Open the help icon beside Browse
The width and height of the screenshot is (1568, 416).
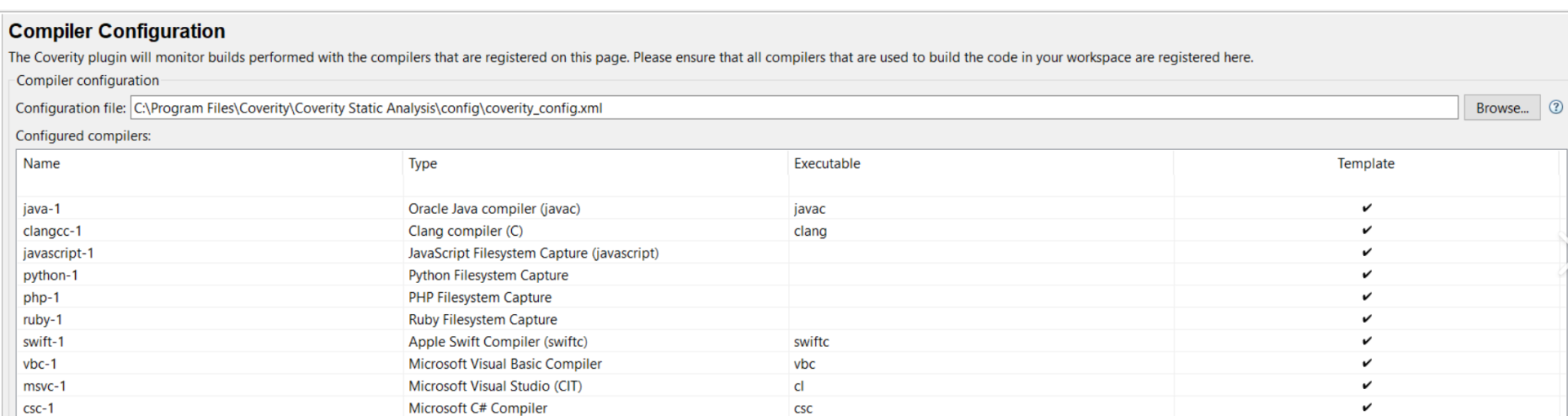(x=1556, y=108)
